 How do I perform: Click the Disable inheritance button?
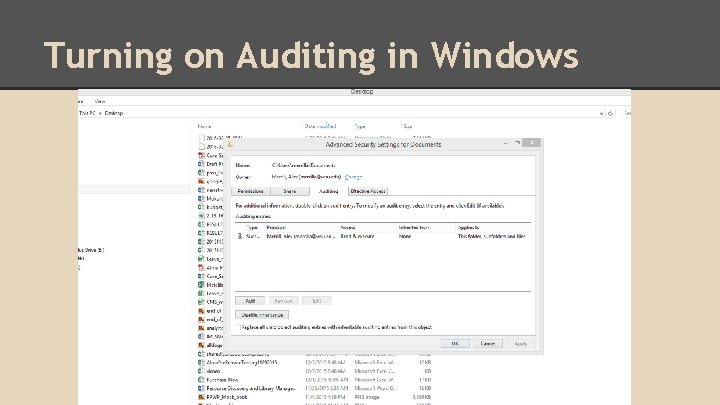click(x=262, y=315)
